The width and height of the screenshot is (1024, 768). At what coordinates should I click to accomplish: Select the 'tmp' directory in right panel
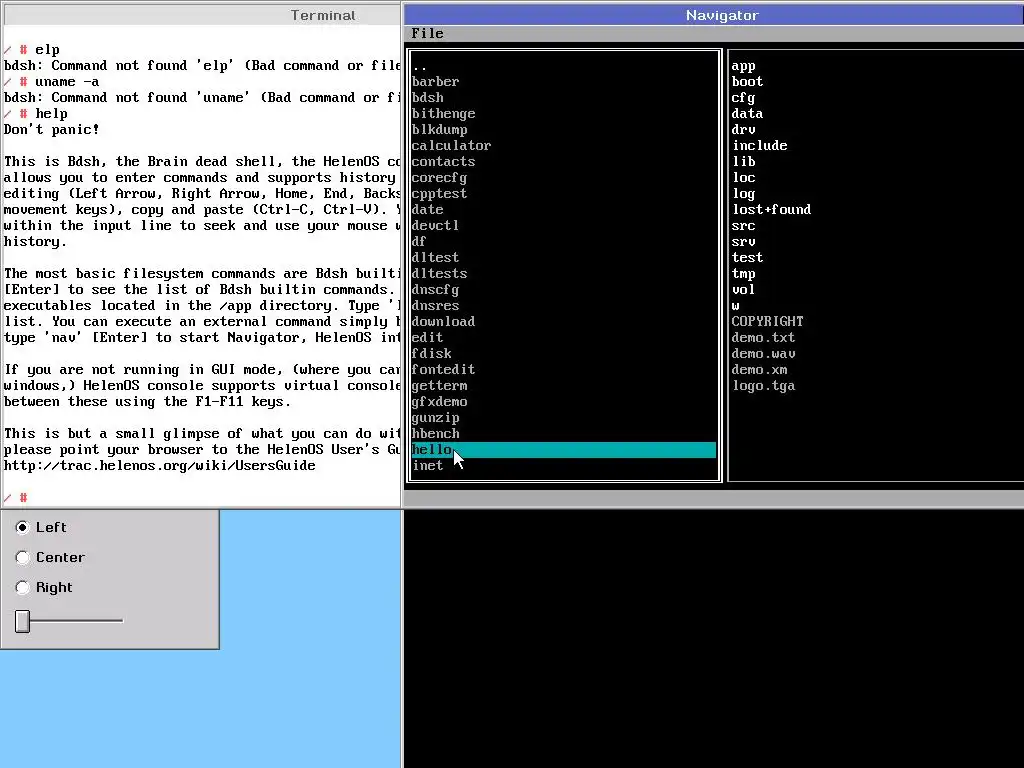tap(743, 274)
